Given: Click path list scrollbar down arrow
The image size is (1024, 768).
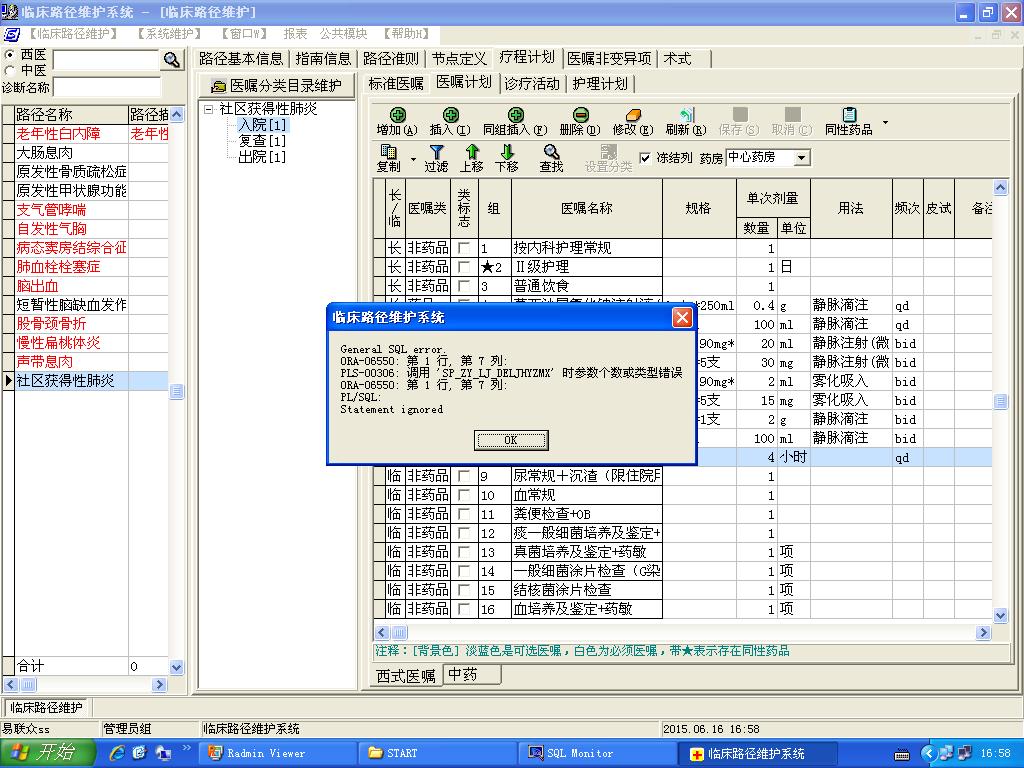Looking at the screenshot, I should click(176, 667).
